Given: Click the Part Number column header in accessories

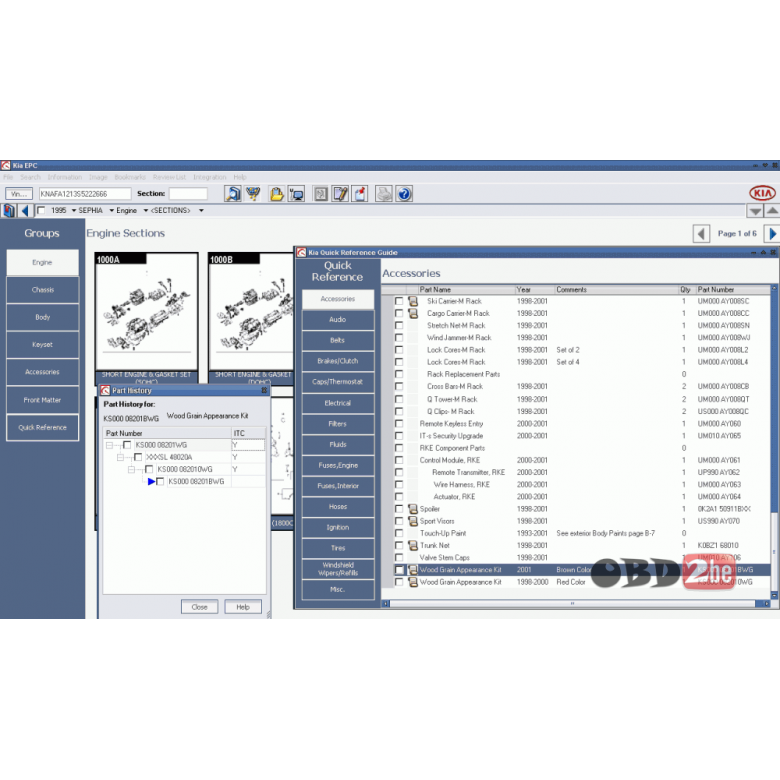Looking at the screenshot, I should (x=733, y=290).
